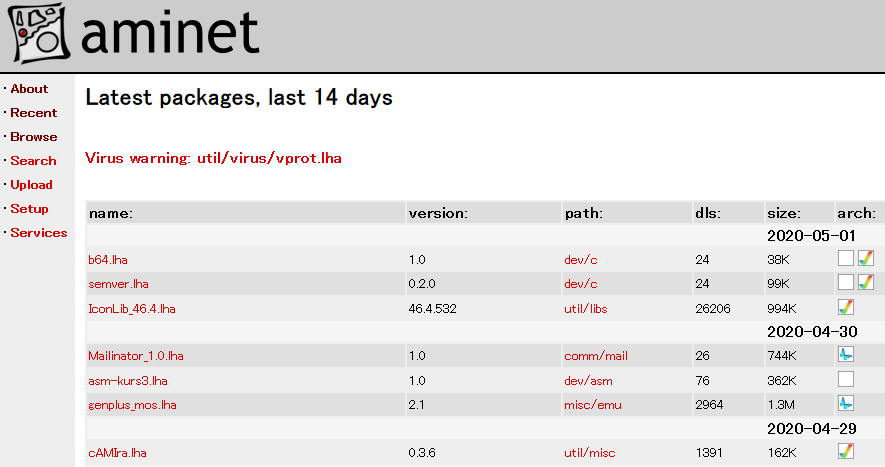Click the 2020-04-29 date heading
This screenshot has width=885, height=467.
pyautogui.click(x=812, y=429)
